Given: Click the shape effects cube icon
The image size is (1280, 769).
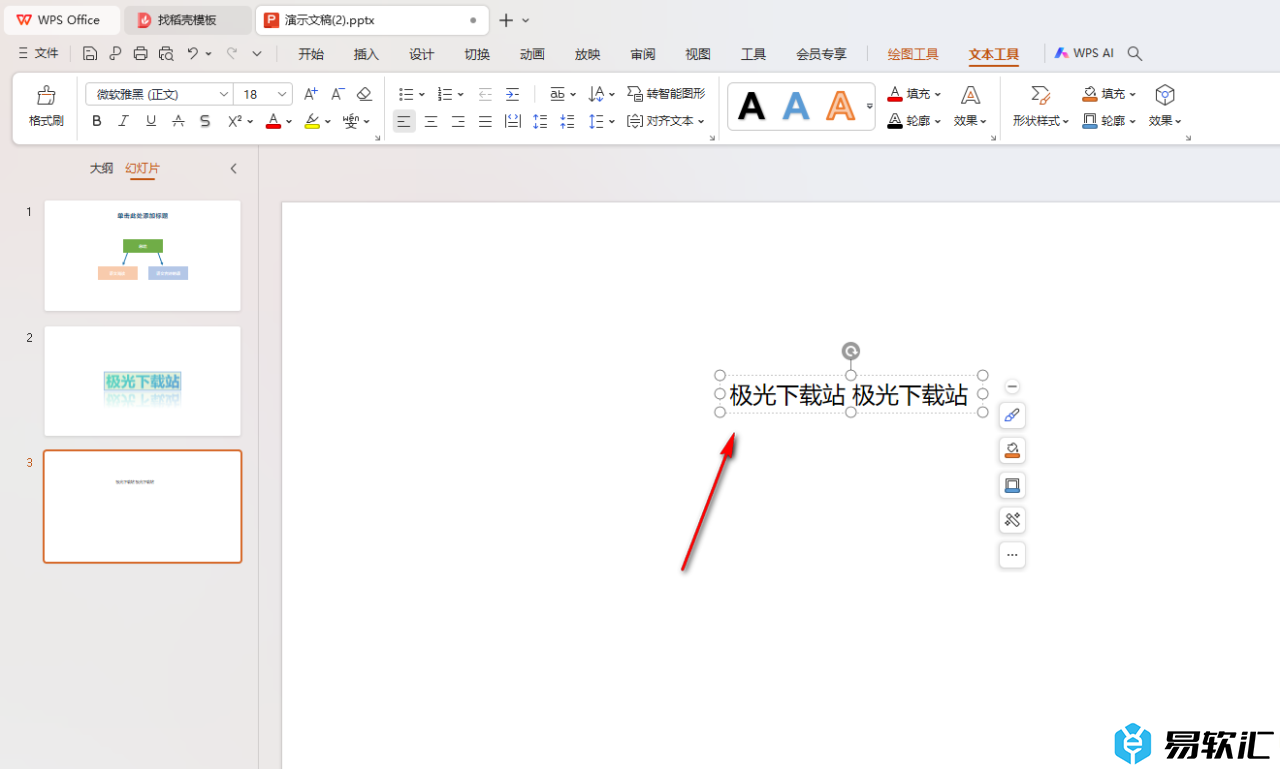Looking at the screenshot, I should 1165,95.
